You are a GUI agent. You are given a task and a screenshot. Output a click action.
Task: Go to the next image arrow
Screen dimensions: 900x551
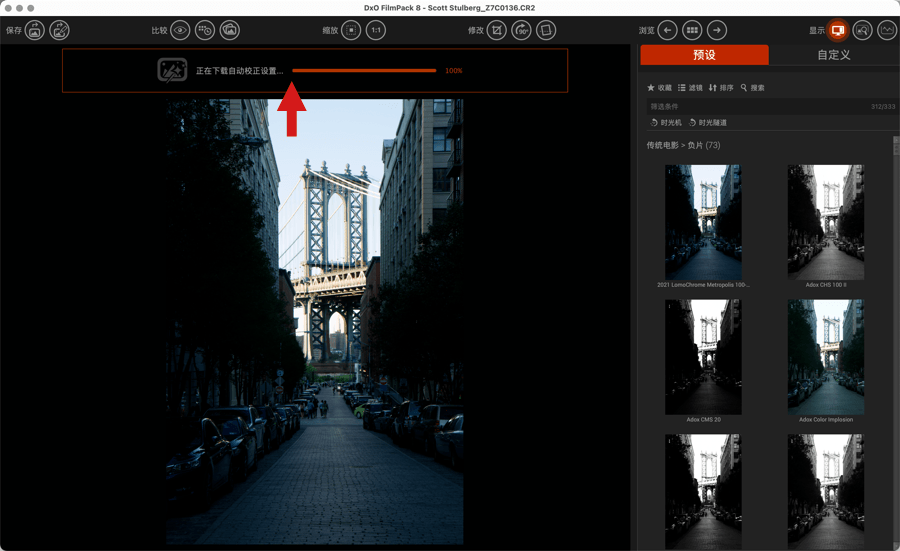pyautogui.click(x=717, y=31)
